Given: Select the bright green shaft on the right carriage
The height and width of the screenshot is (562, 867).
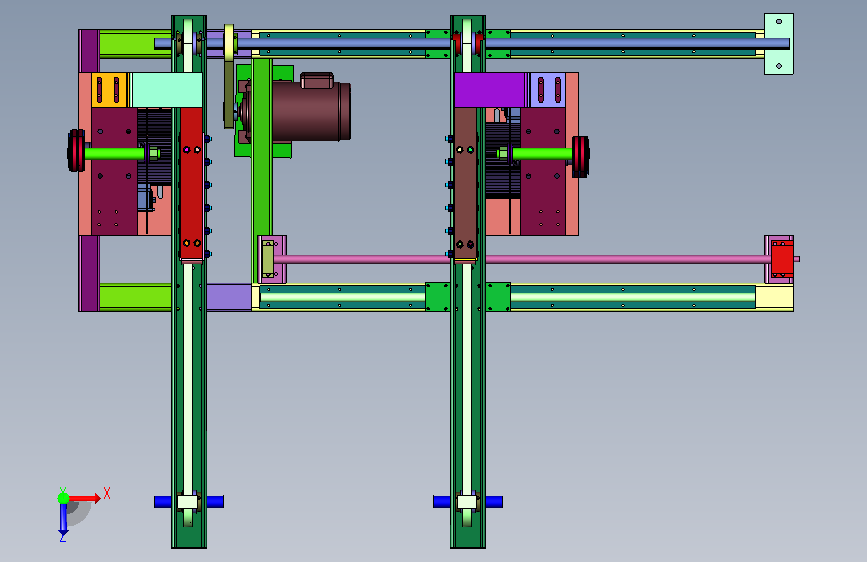Looking at the screenshot, I should pos(542,153).
